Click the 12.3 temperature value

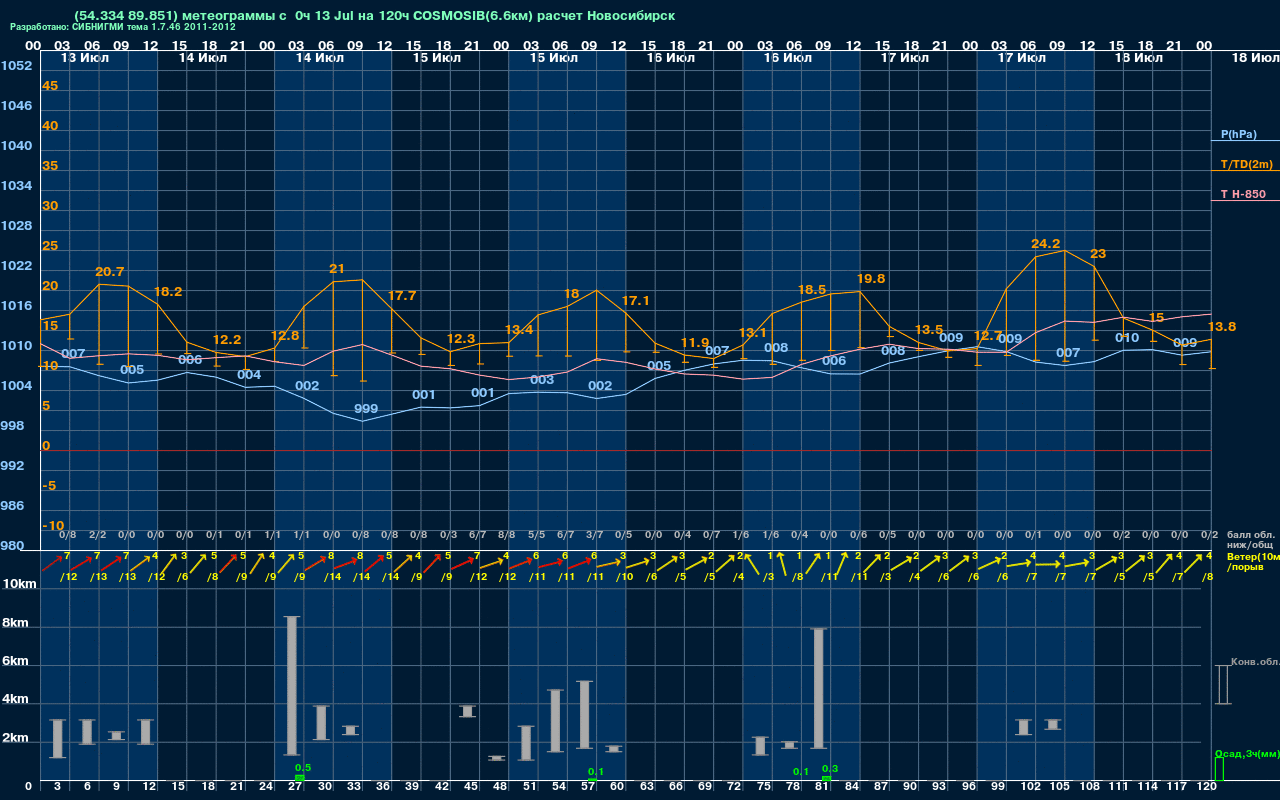tap(461, 339)
